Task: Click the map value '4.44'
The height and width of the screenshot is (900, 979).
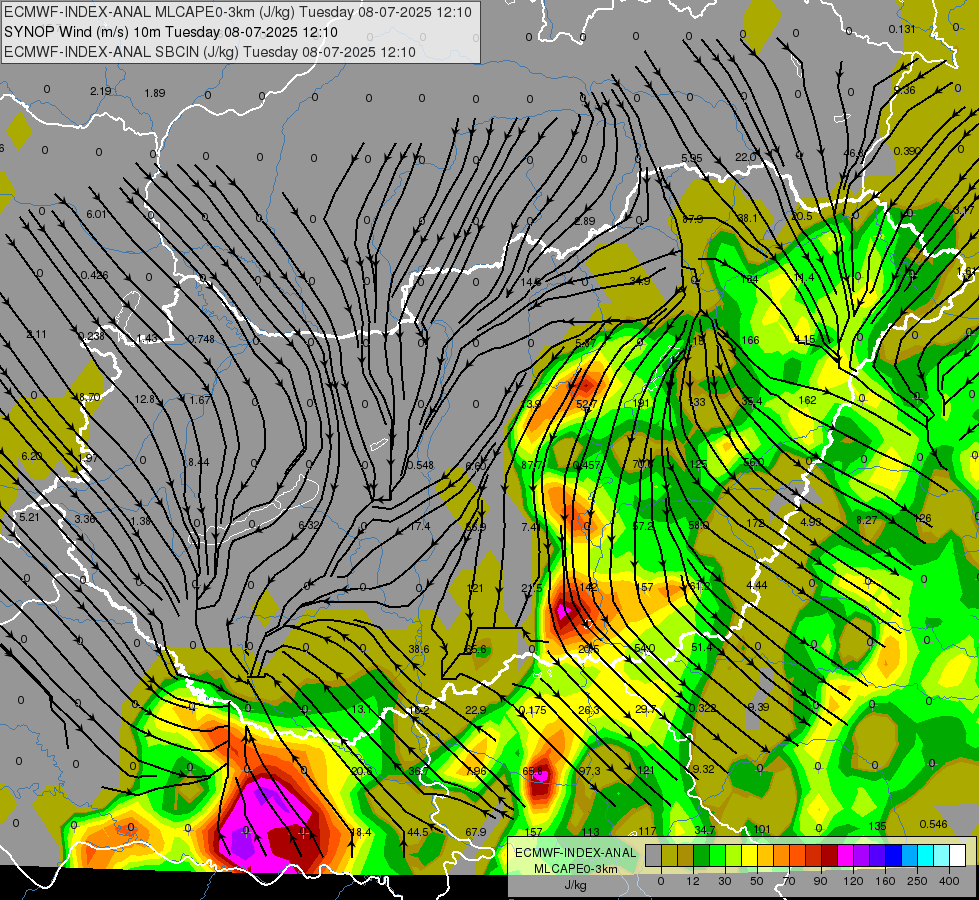Action: 757,585
